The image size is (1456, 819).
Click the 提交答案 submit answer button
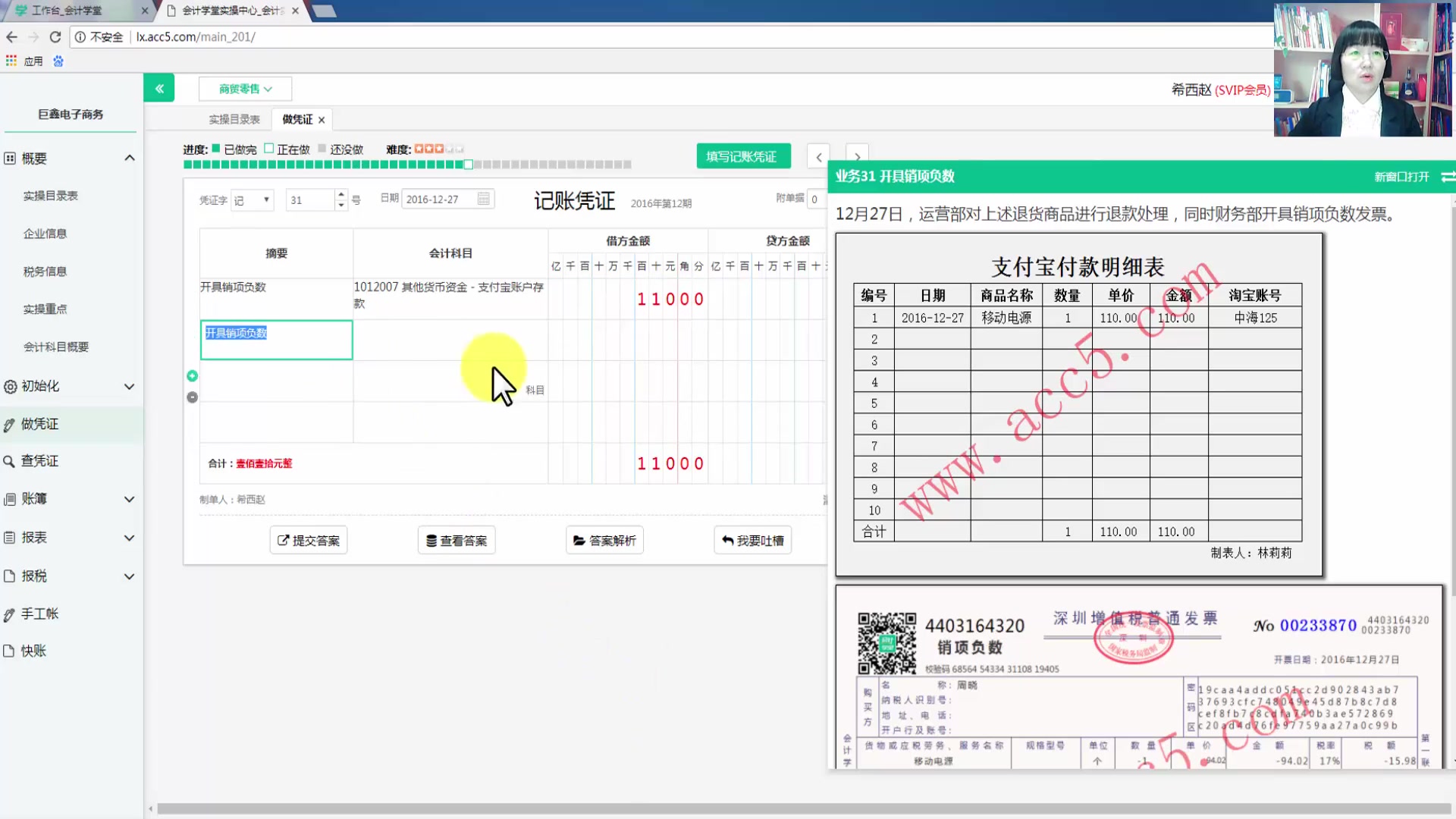[308, 539]
